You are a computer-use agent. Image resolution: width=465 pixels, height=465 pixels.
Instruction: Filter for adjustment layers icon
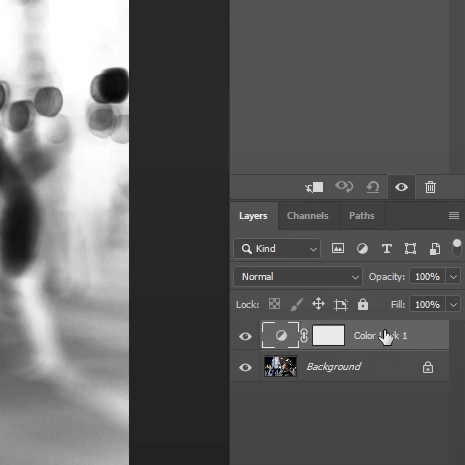pyautogui.click(x=362, y=249)
